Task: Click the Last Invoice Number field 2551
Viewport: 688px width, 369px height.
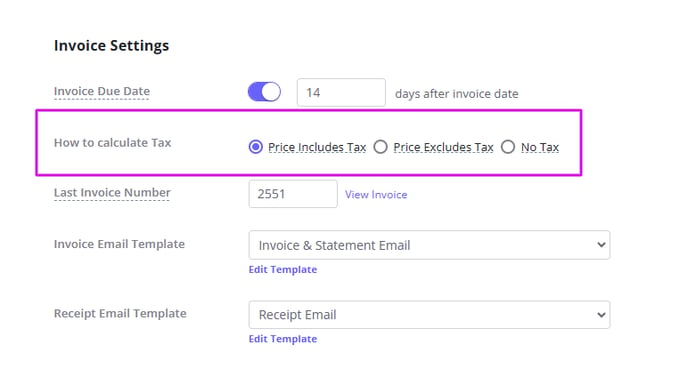Action: pyautogui.click(x=293, y=194)
